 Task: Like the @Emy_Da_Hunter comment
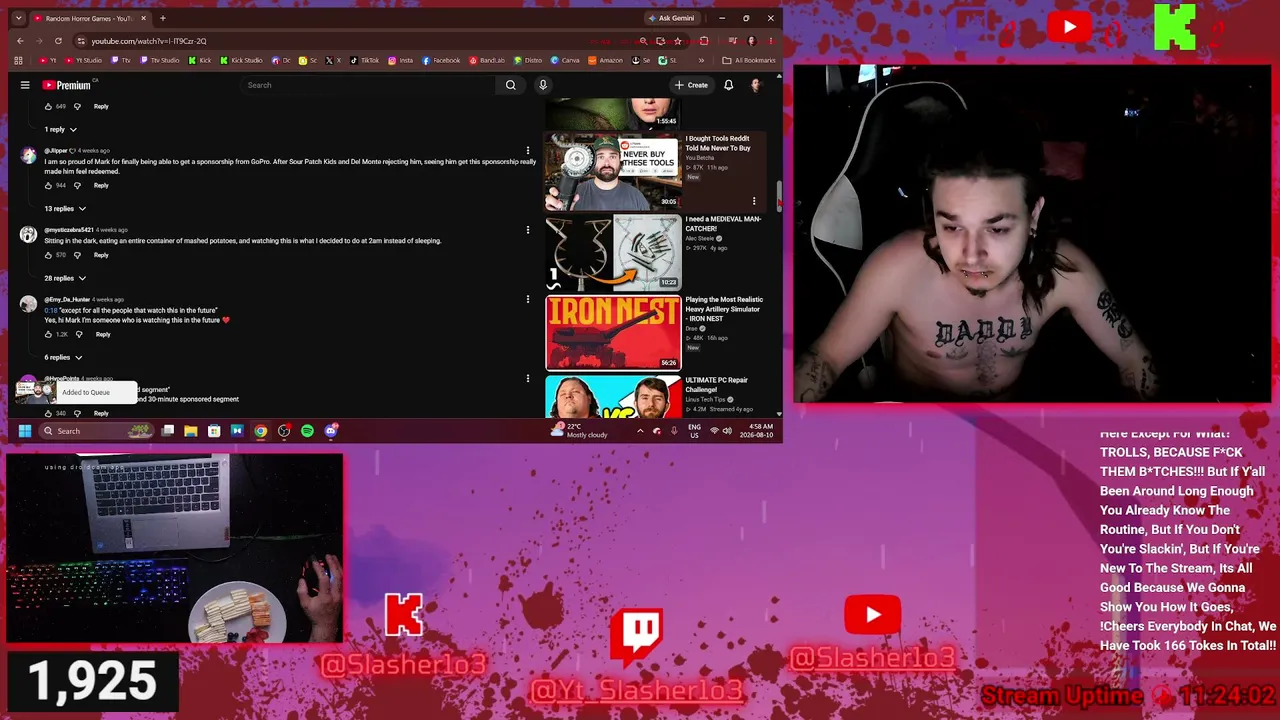pos(48,334)
